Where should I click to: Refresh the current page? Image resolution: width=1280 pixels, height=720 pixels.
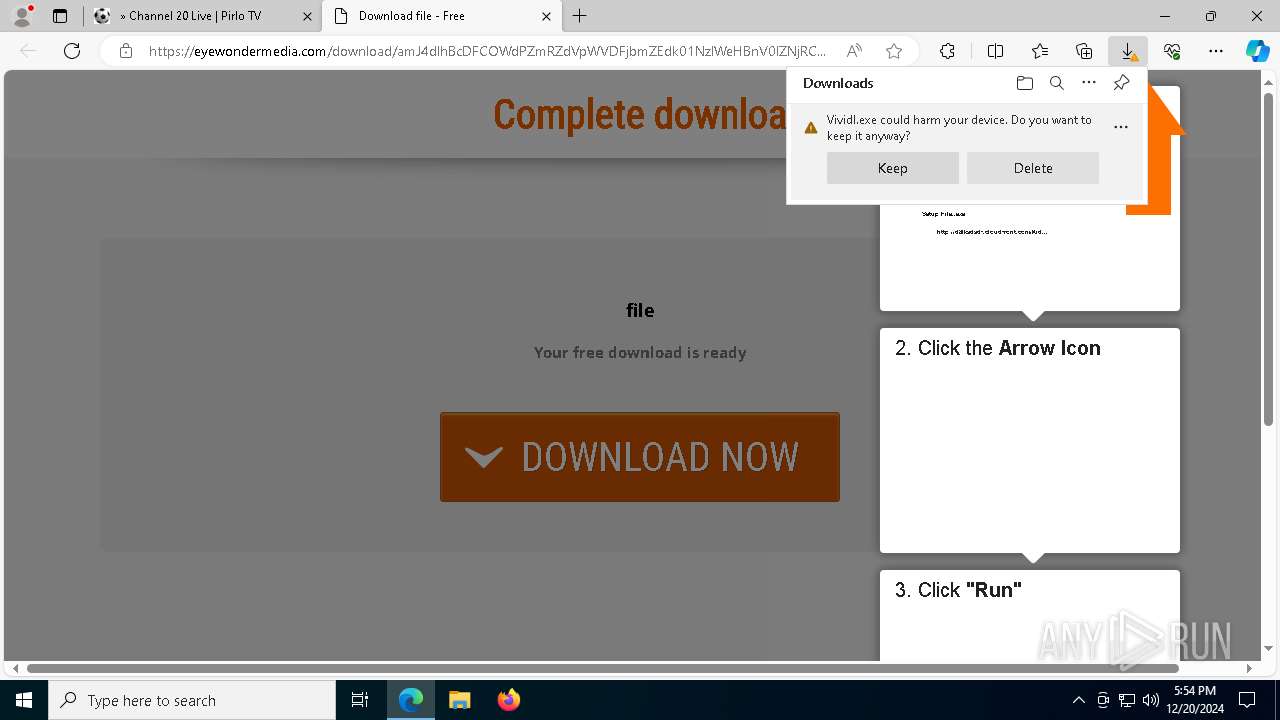72,51
